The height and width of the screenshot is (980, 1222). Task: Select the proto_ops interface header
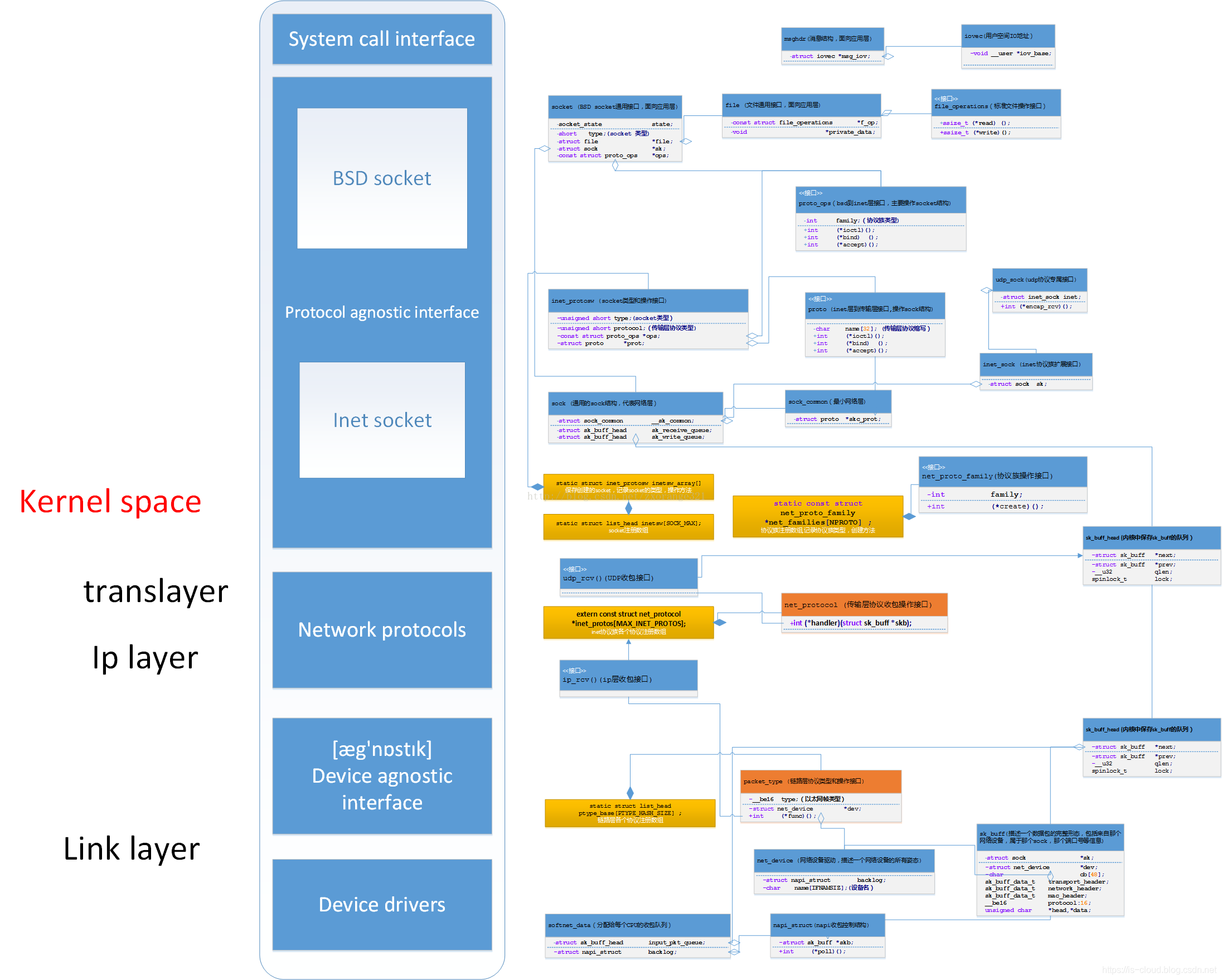click(881, 200)
